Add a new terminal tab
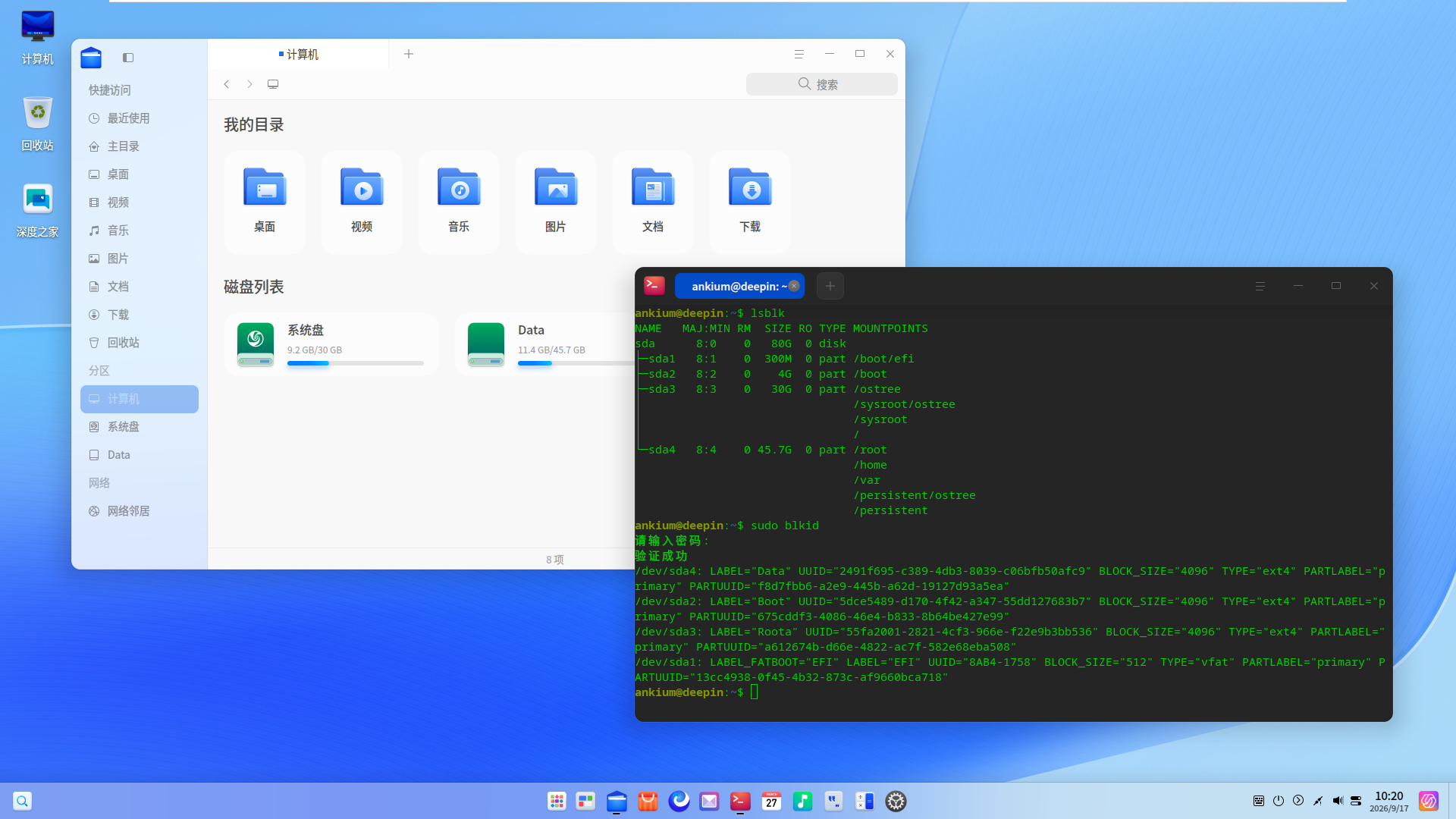1456x819 pixels. pyautogui.click(x=830, y=286)
